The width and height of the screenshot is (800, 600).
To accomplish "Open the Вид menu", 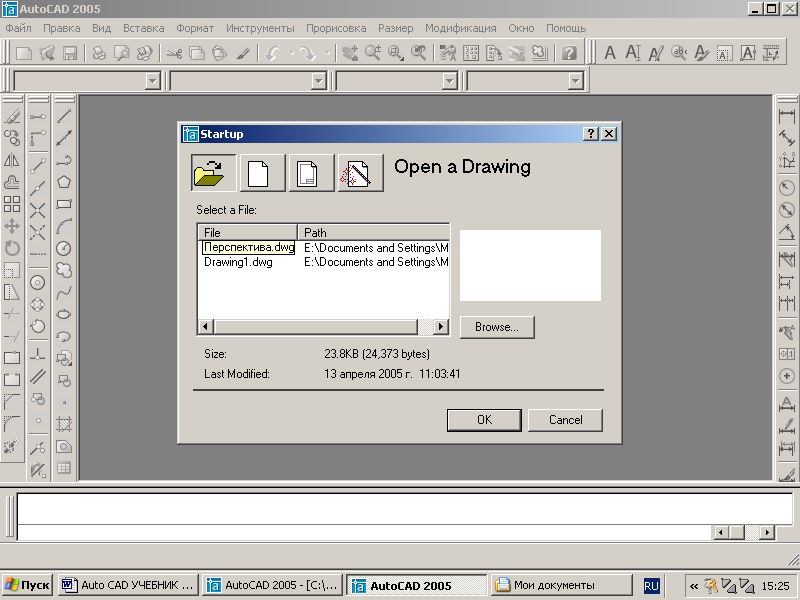I will point(101,28).
